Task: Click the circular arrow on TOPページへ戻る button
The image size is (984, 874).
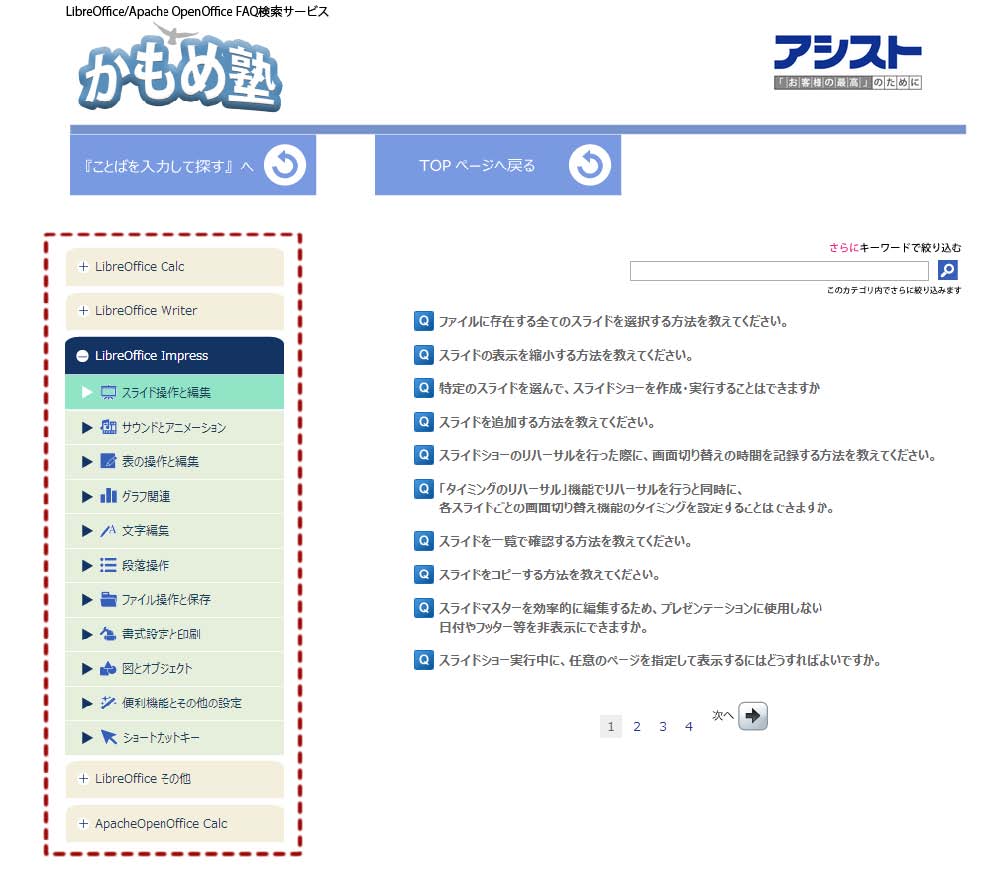Action: pyautogui.click(x=589, y=166)
